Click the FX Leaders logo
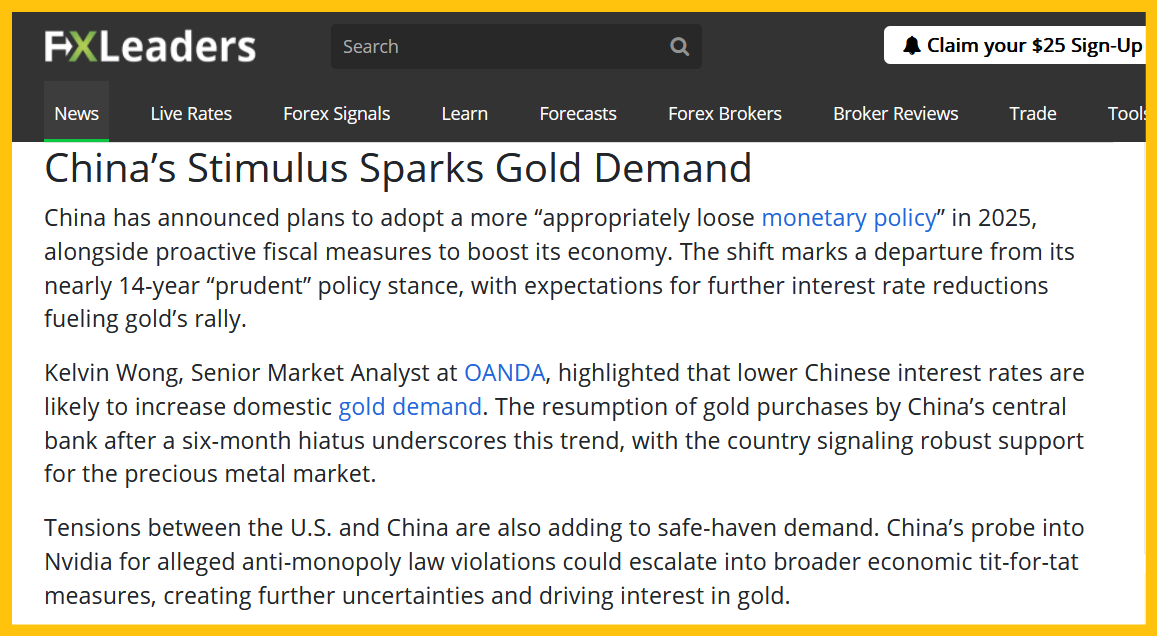This screenshot has height=636, width=1157. pyautogui.click(x=150, y=46)
